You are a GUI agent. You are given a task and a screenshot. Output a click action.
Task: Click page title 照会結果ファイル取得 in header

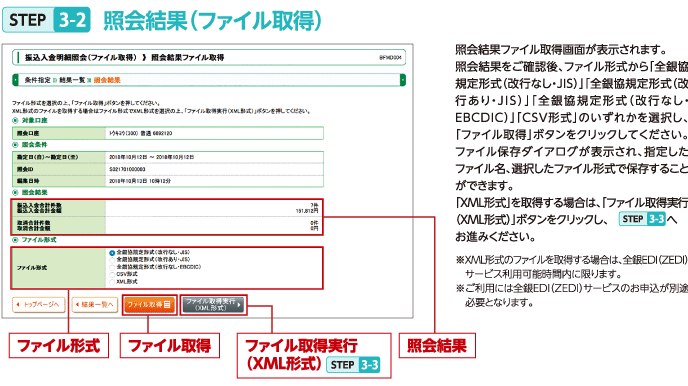coord(188,57)
